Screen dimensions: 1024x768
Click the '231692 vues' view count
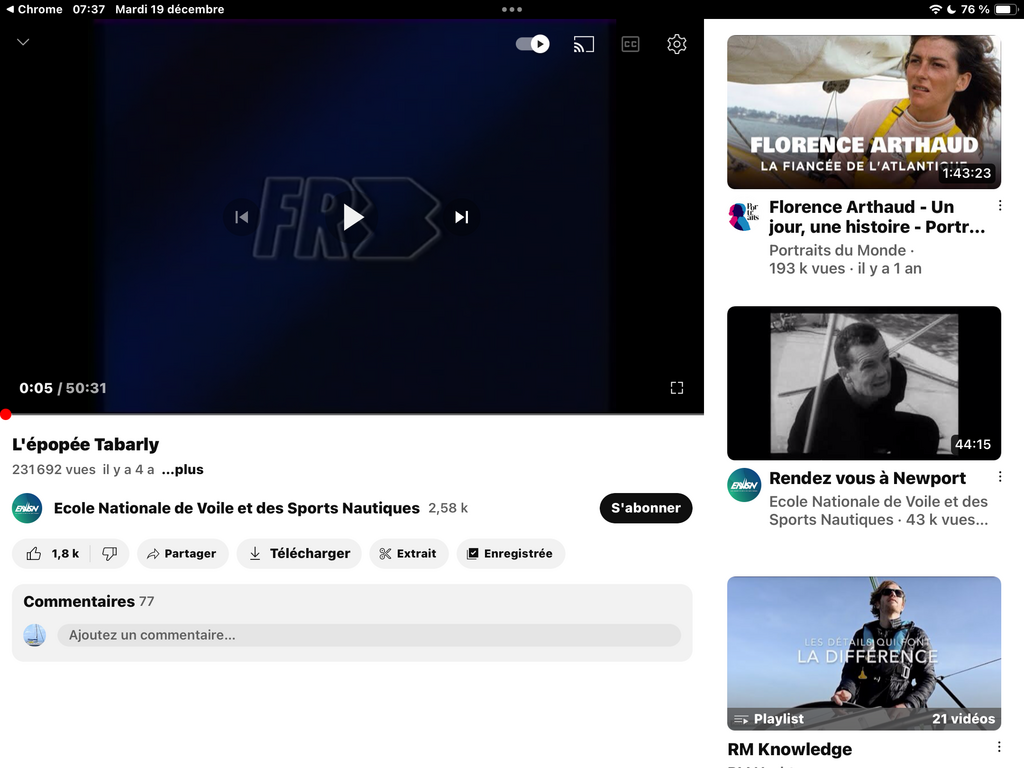[x=54, y=470]
